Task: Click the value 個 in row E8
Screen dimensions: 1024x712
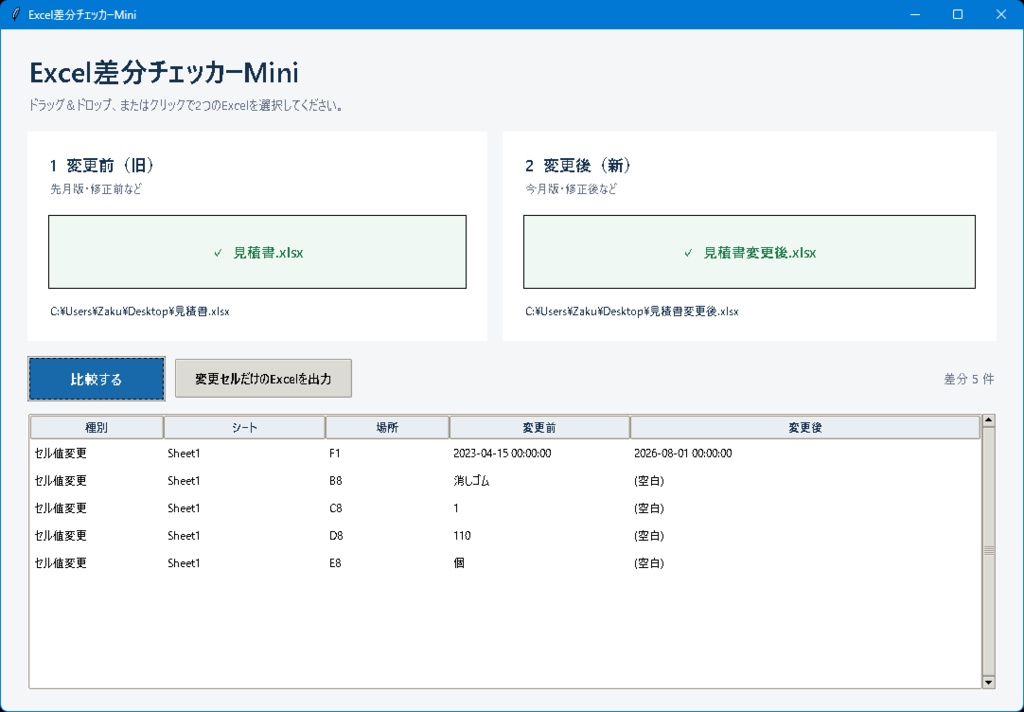Action: (x=459, y=563)
